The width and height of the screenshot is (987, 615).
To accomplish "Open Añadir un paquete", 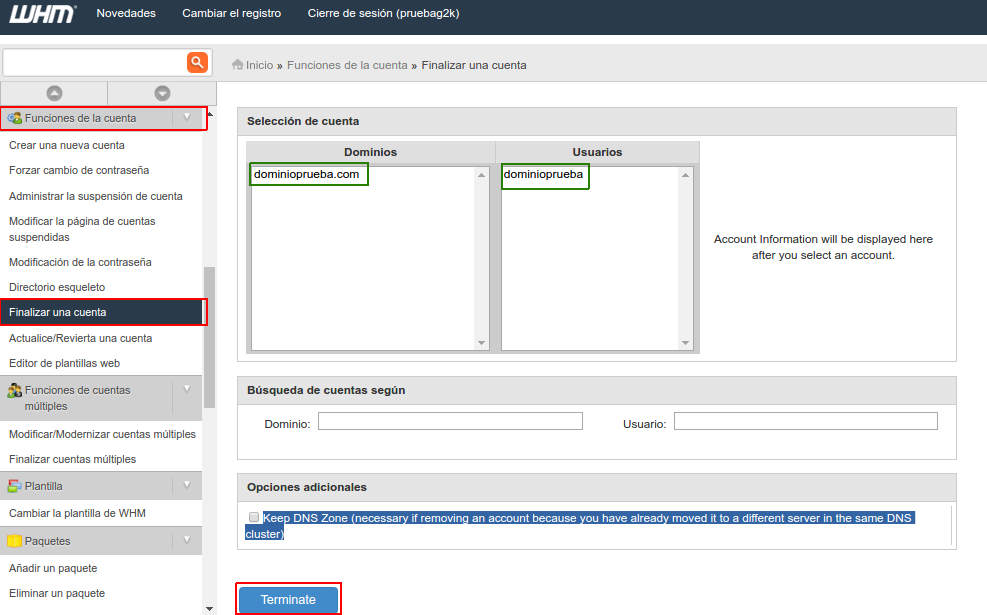I will [53, 568].
